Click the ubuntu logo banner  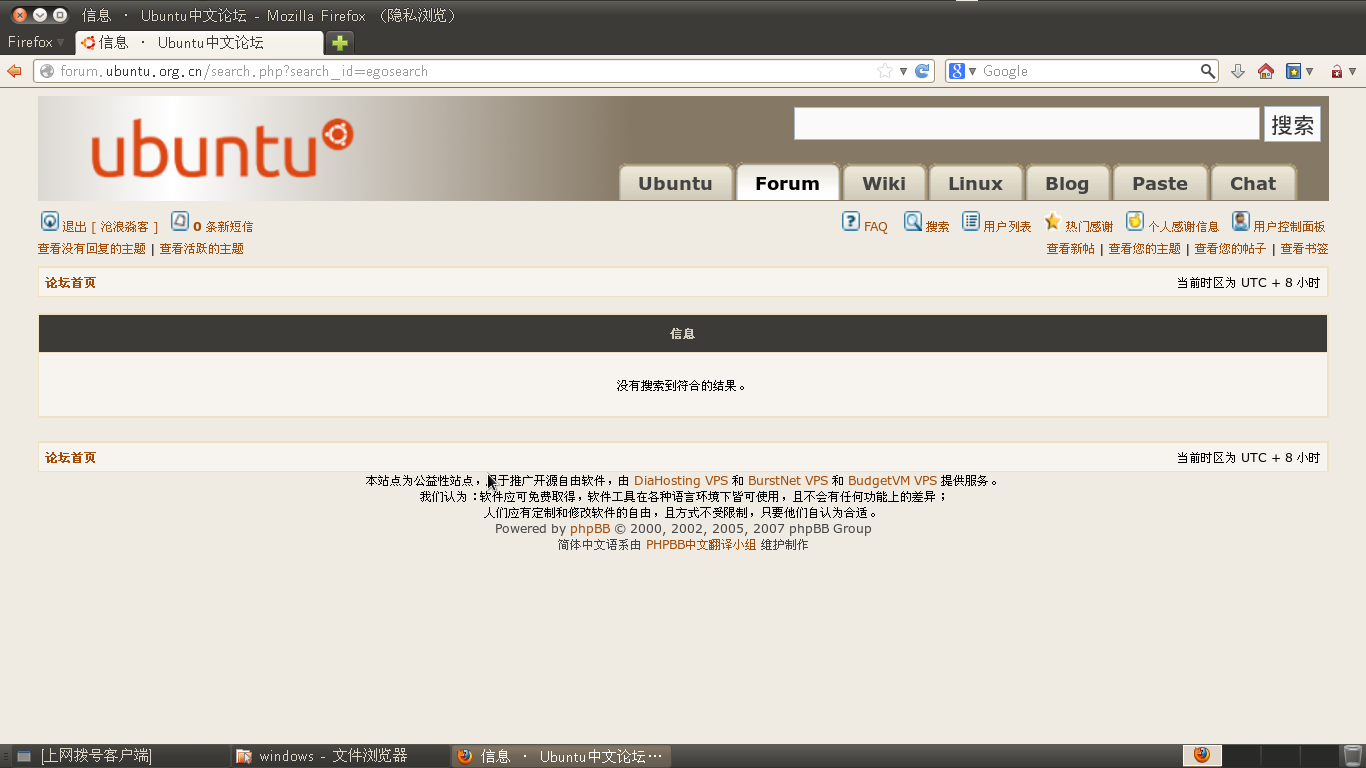(x=222, y=148)
